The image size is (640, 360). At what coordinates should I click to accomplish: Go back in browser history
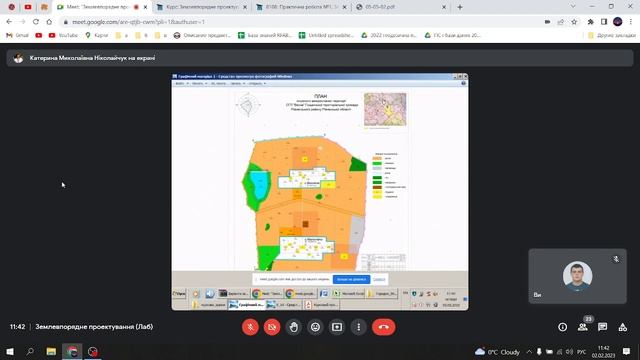click(x=9, y=22)
